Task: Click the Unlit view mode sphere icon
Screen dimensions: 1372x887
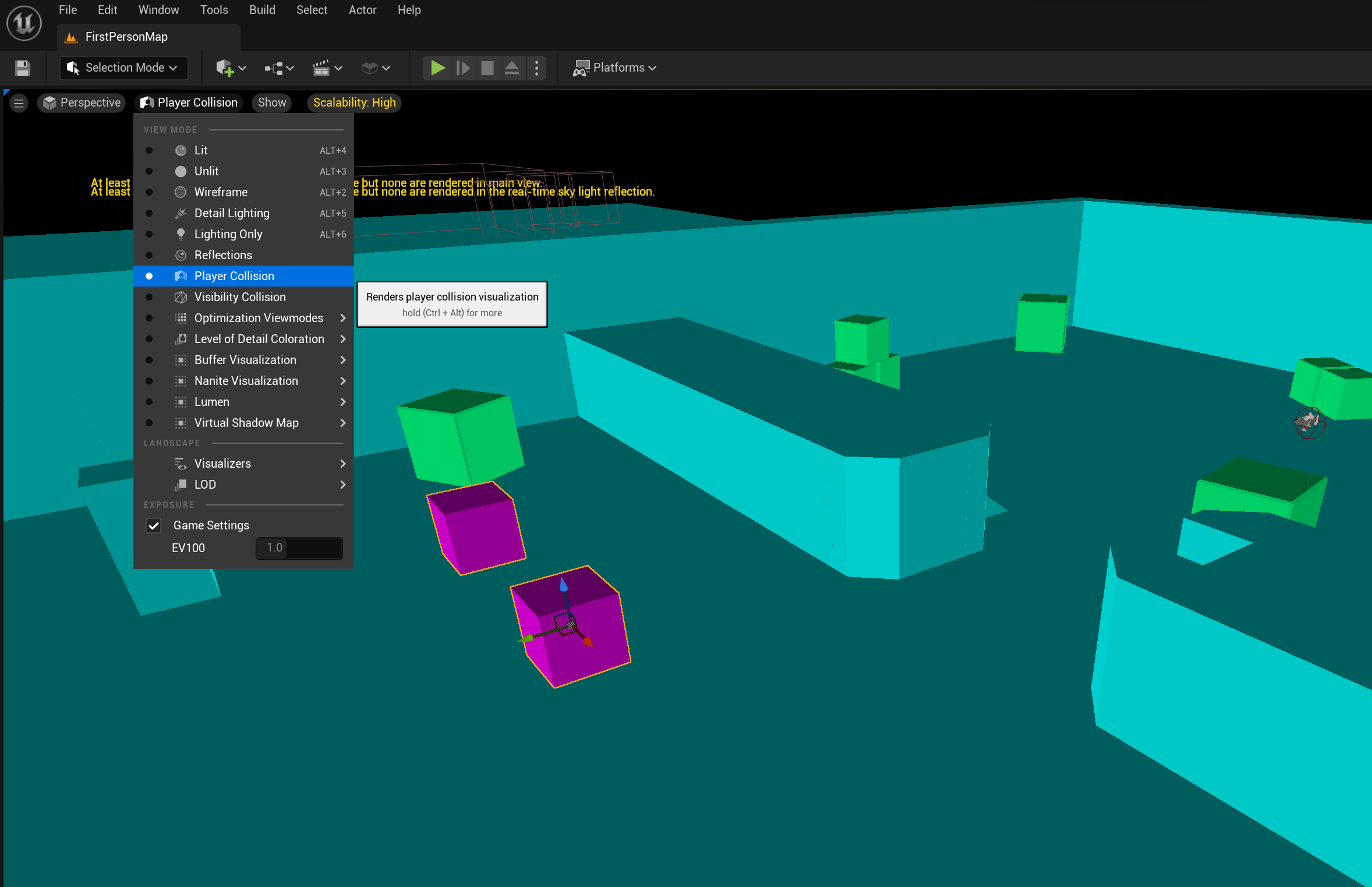Action: (x=181, y=171)
